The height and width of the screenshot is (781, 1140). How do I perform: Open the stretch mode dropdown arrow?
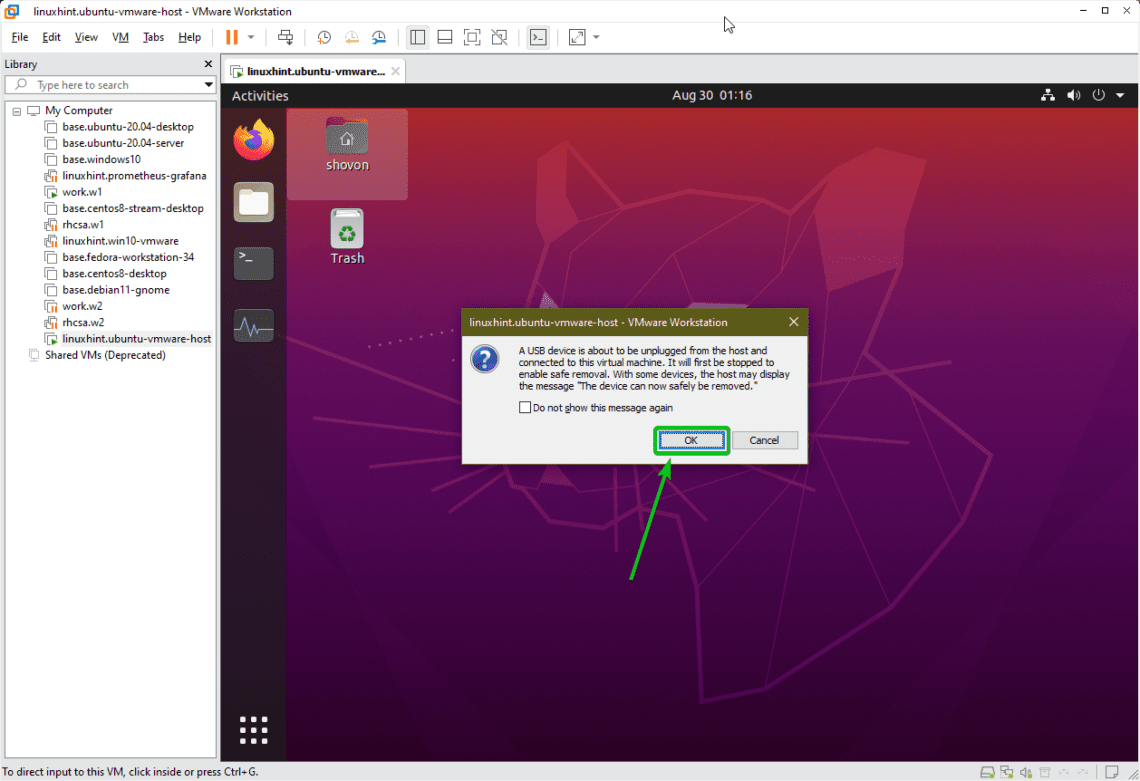pos(595,37)
